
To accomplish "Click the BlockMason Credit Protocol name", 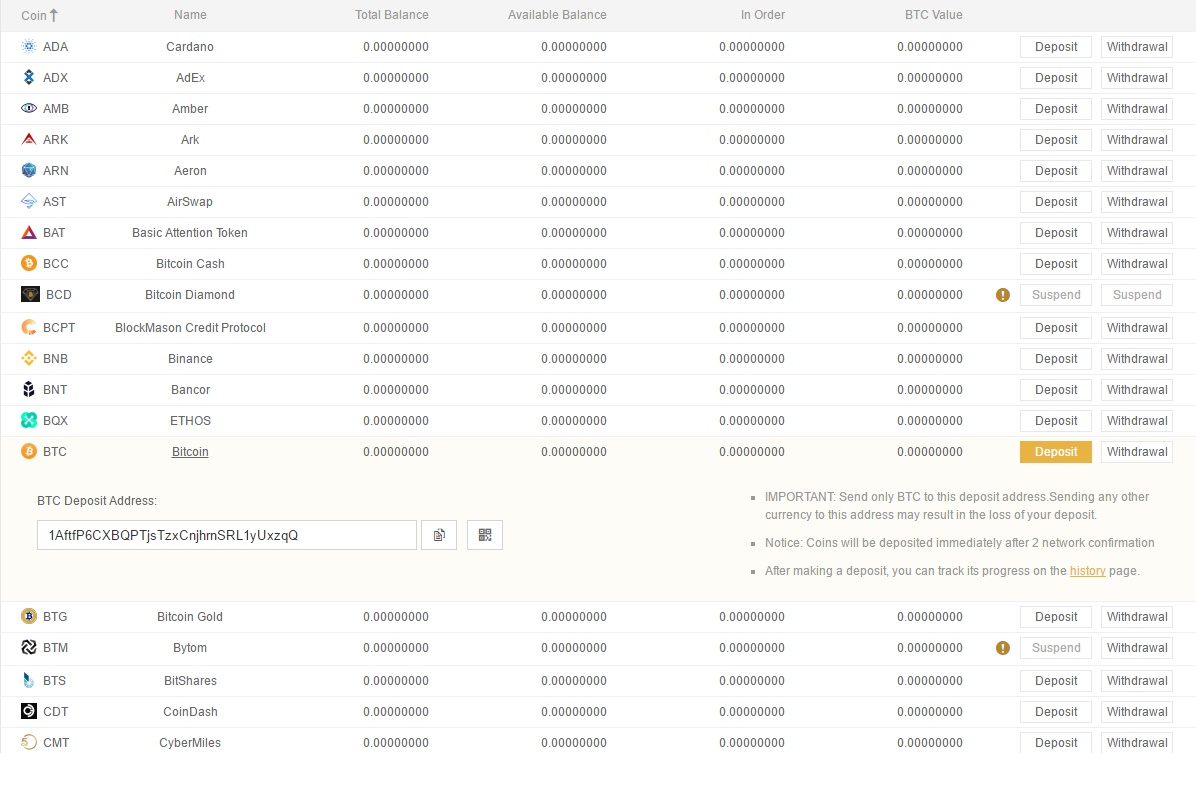I will [191, 327].
